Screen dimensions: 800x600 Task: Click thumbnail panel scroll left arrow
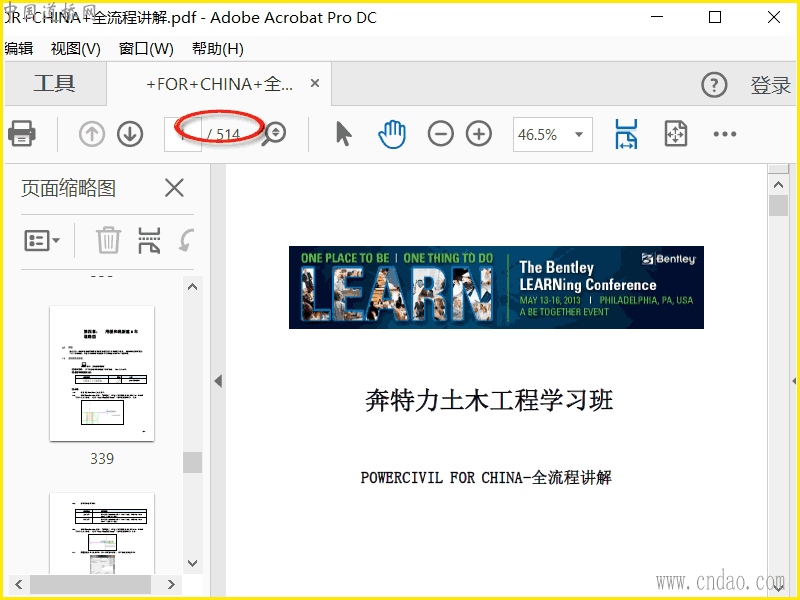[x=19, y=584]
